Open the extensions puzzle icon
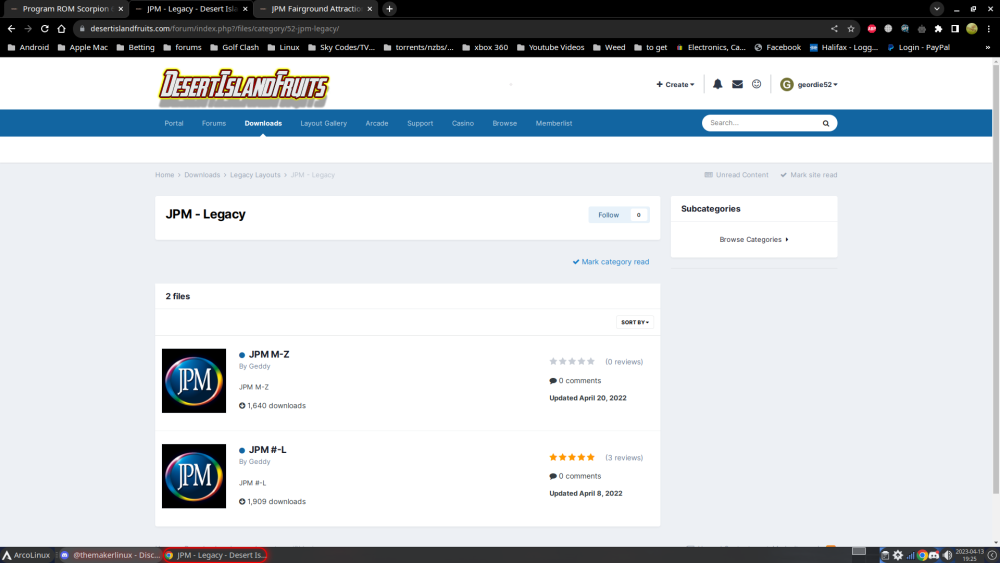Image resolution: width=1000 pixels, height=563 pixels. 938,29
